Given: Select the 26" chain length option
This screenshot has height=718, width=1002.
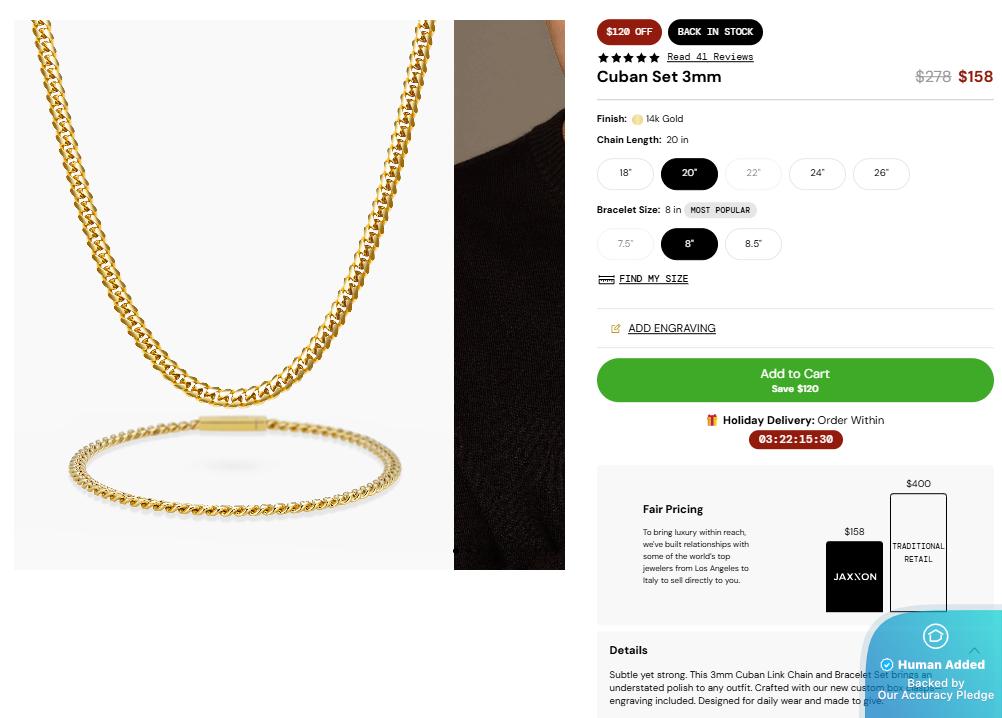Looking at the screenshot, I should point(881,173).
